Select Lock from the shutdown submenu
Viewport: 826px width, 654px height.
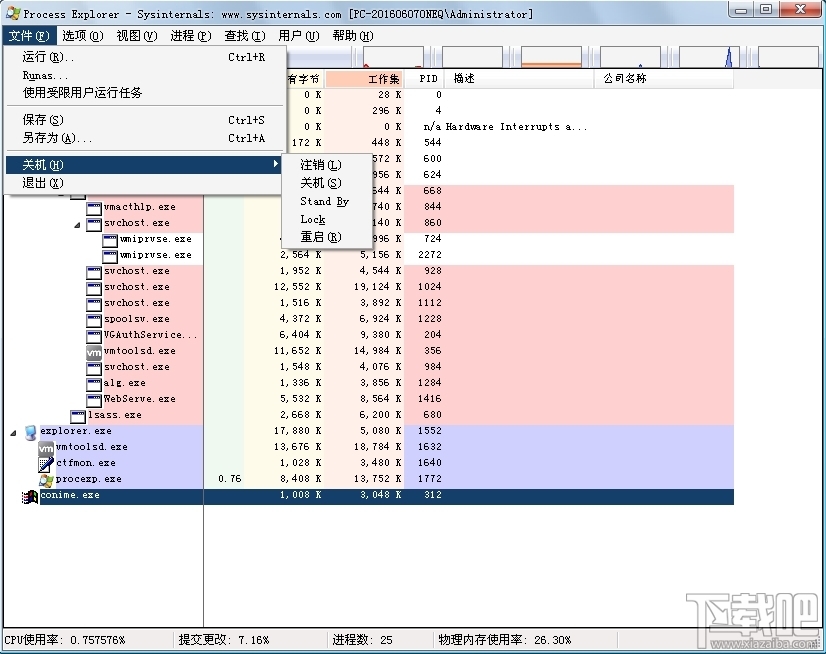pos(311,218)
